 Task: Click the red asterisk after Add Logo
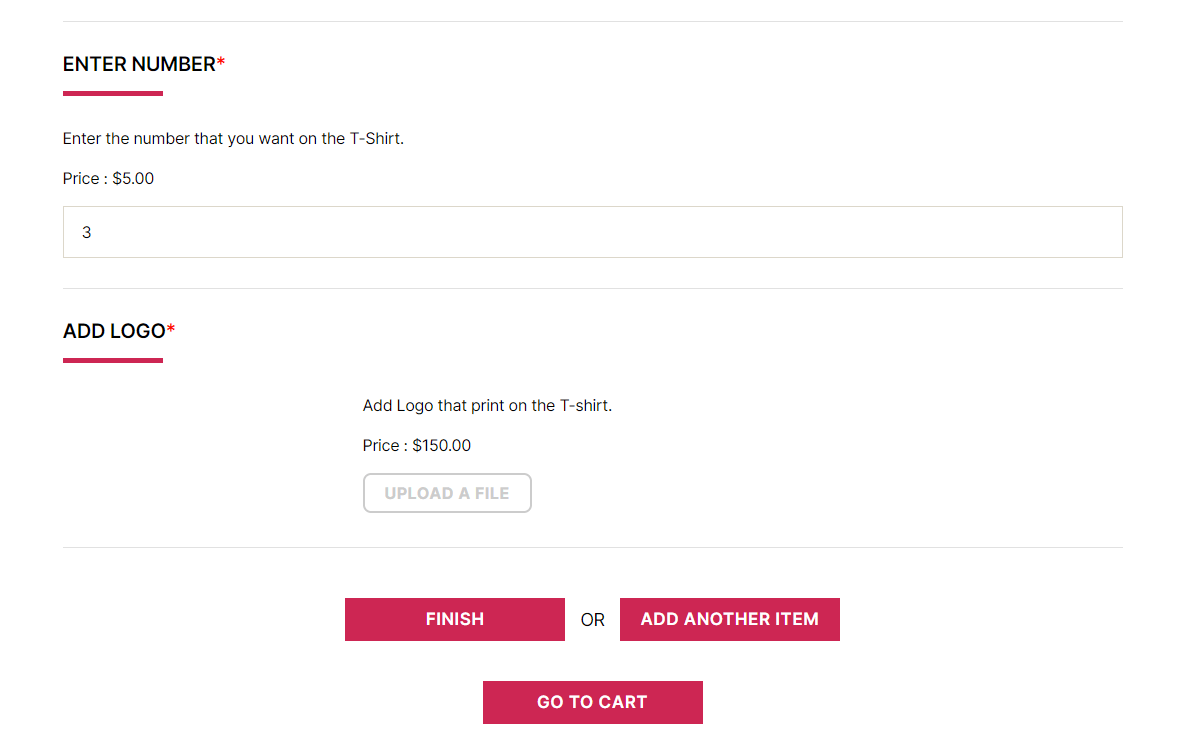click(171, 330)
